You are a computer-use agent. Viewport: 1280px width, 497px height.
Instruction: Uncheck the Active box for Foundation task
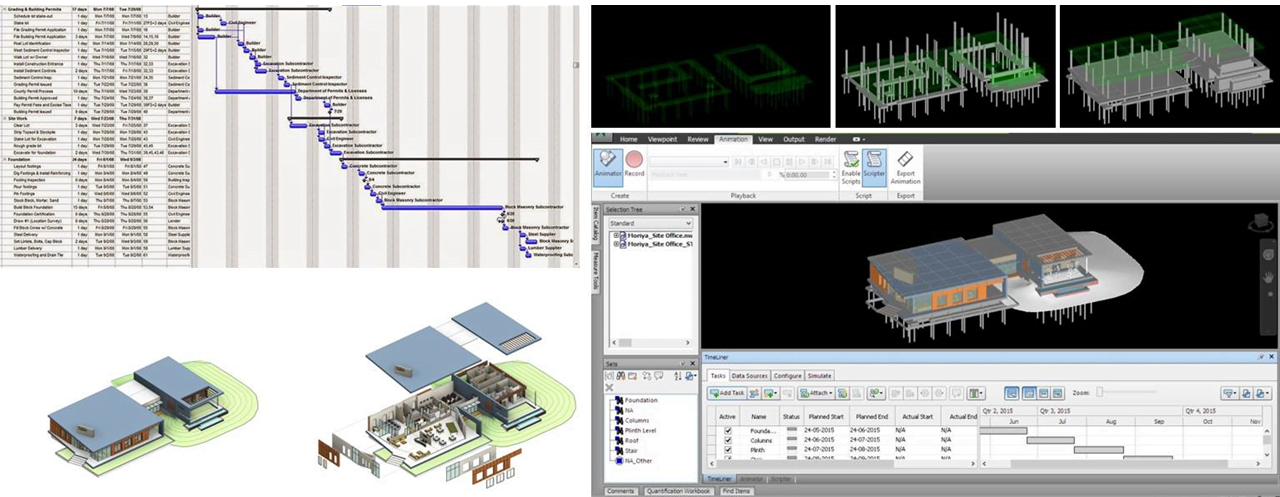(x=728, y=431)
